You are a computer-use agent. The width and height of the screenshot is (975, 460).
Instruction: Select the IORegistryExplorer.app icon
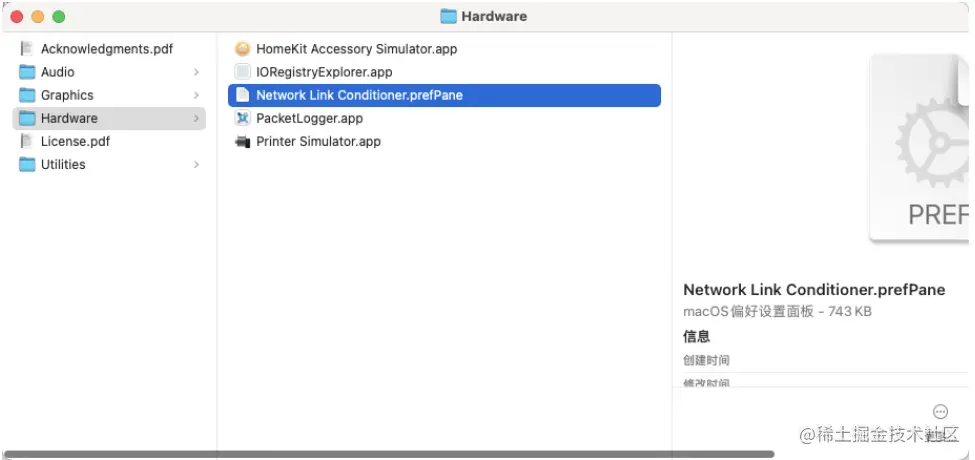coord(243,71)
